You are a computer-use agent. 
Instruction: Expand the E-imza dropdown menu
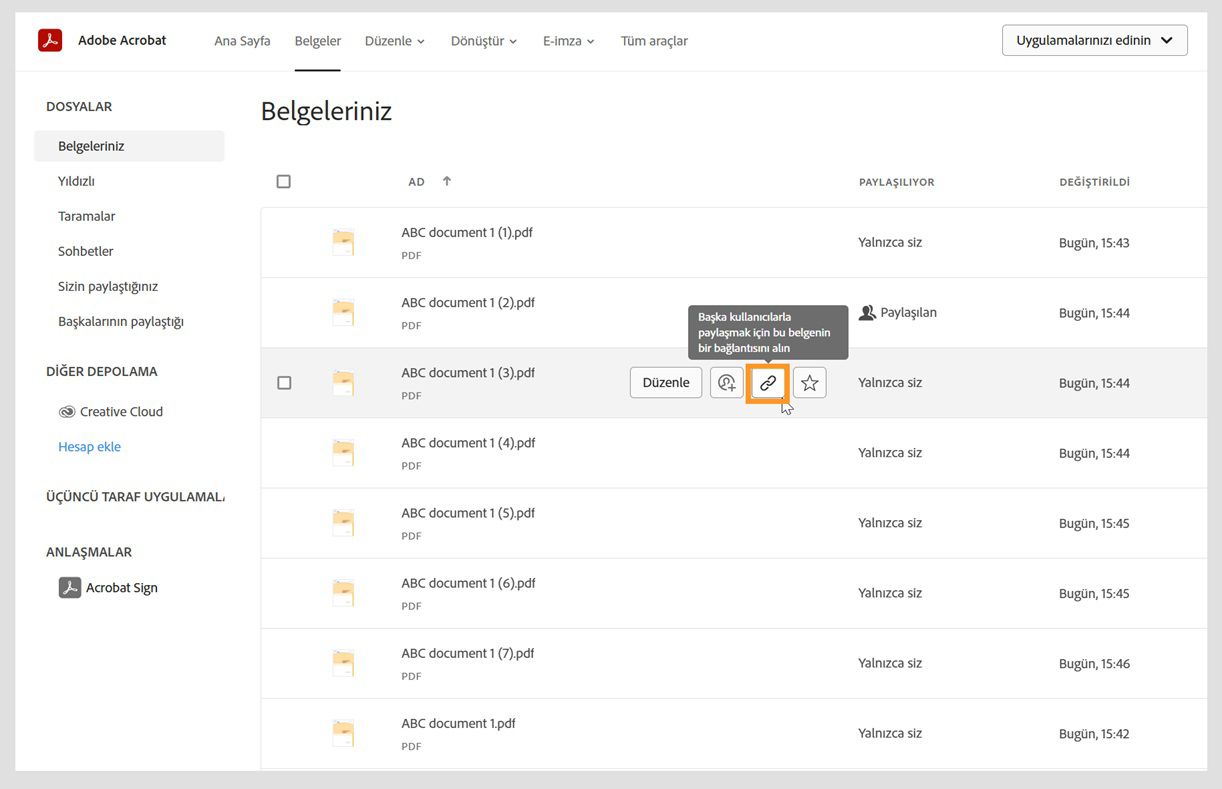click(569, 41)
